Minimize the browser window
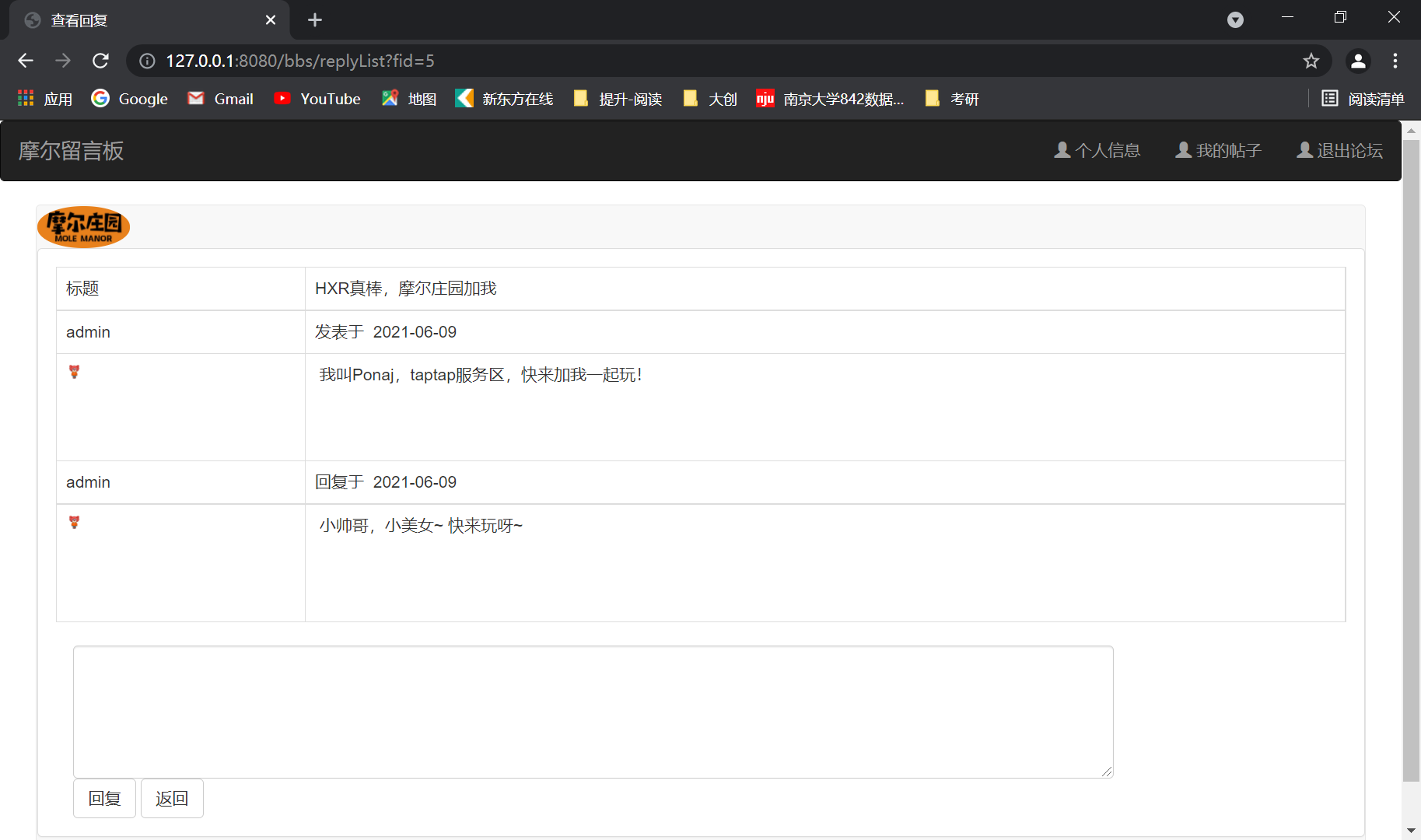 pos(1287,17)
